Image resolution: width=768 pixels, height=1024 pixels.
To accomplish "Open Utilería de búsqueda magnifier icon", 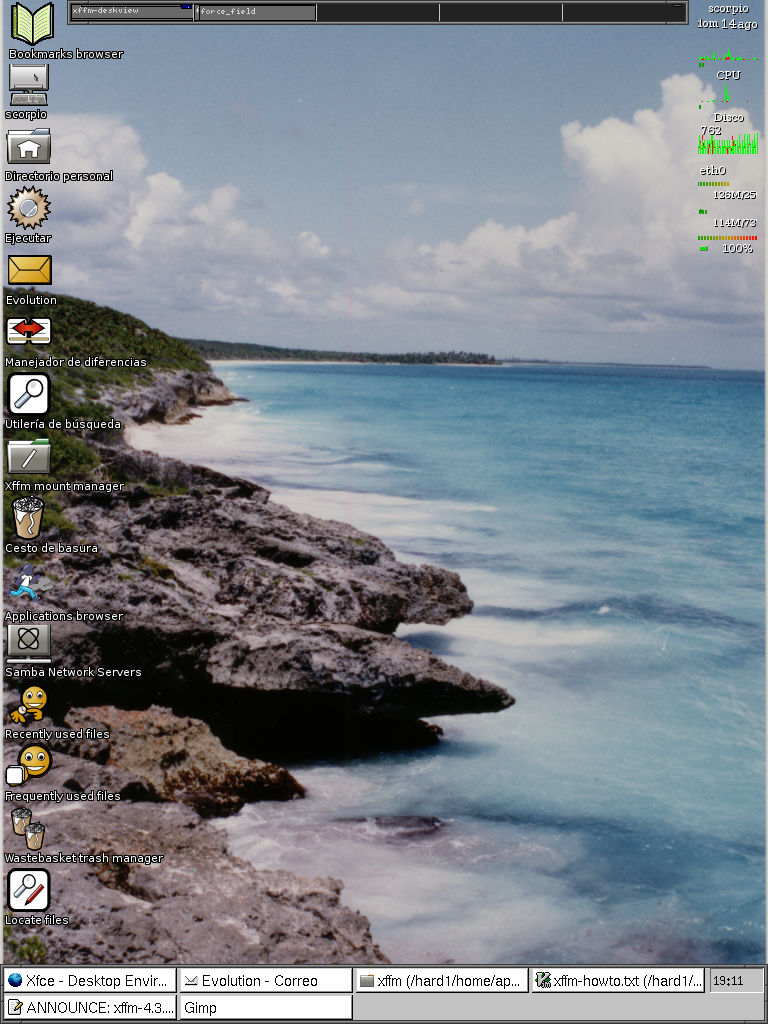I will (x=29, y=394).
